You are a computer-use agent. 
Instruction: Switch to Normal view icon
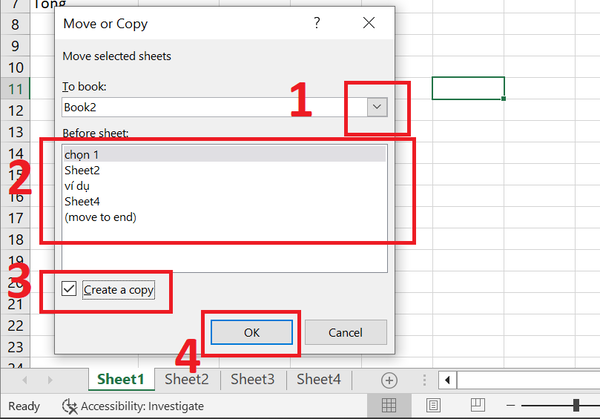click(x=389, y=405)
